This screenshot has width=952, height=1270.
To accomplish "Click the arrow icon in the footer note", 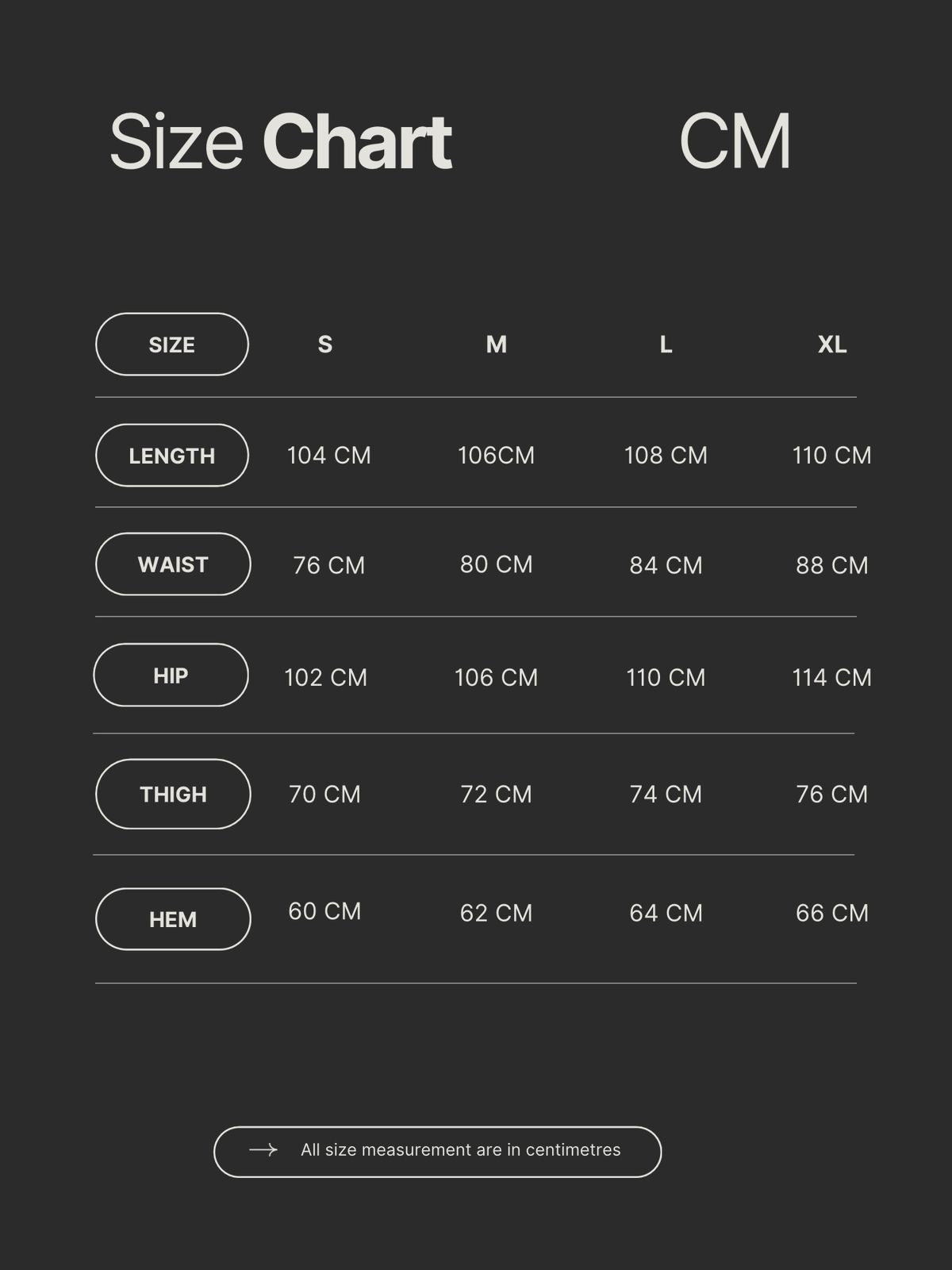I will click(263, 1149).
